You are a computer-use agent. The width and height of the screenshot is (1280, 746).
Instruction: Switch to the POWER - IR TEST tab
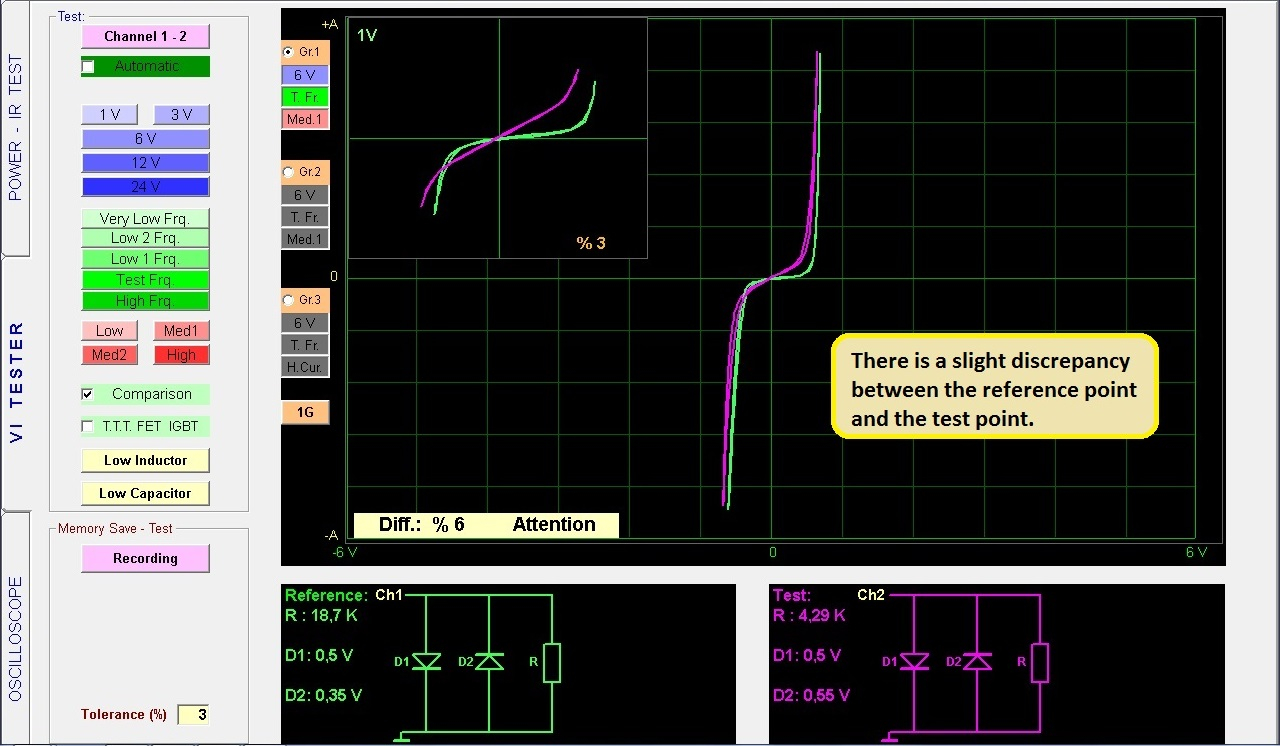coord(15,128)
